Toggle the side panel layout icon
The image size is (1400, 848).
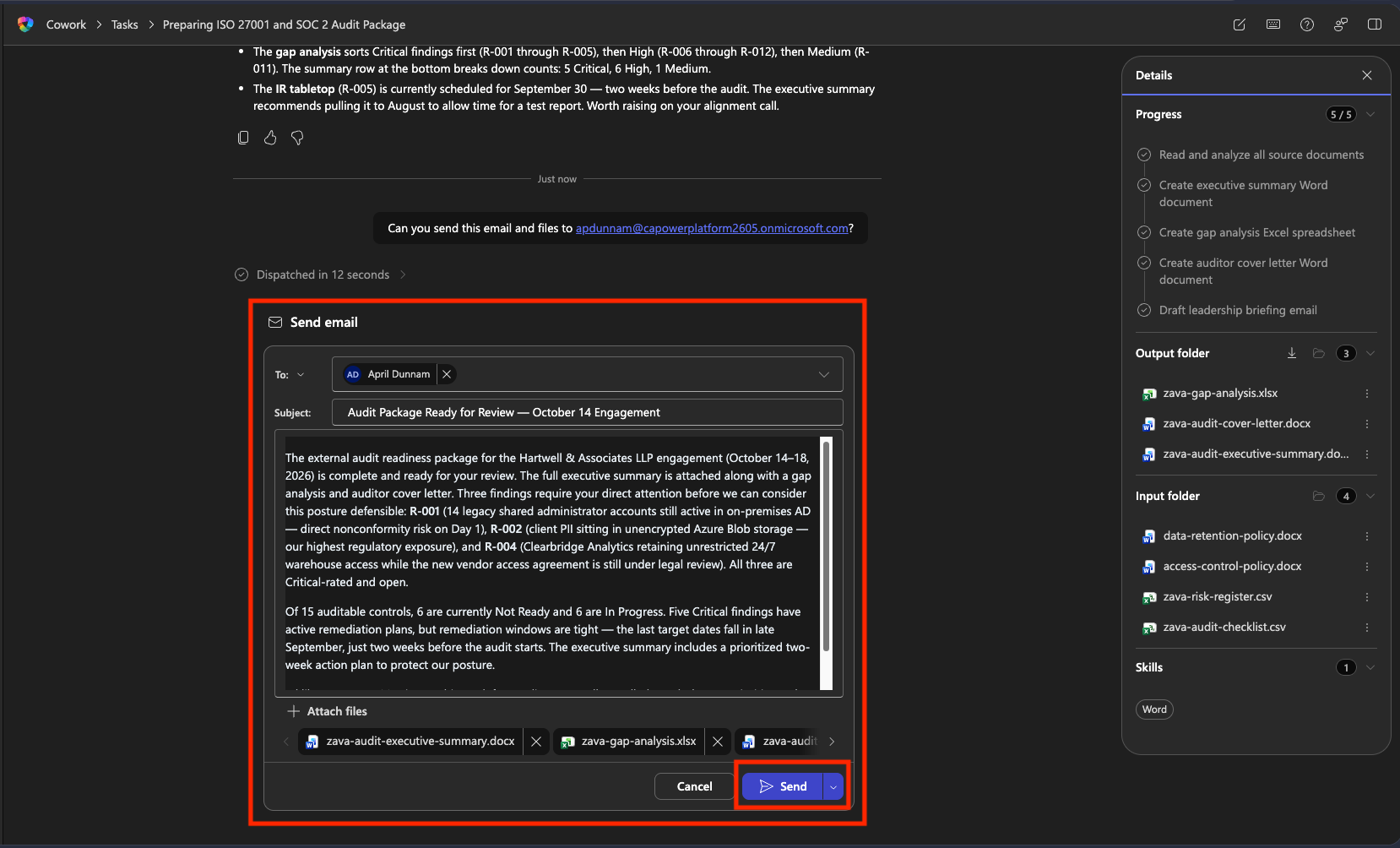tap(1376, 24)
